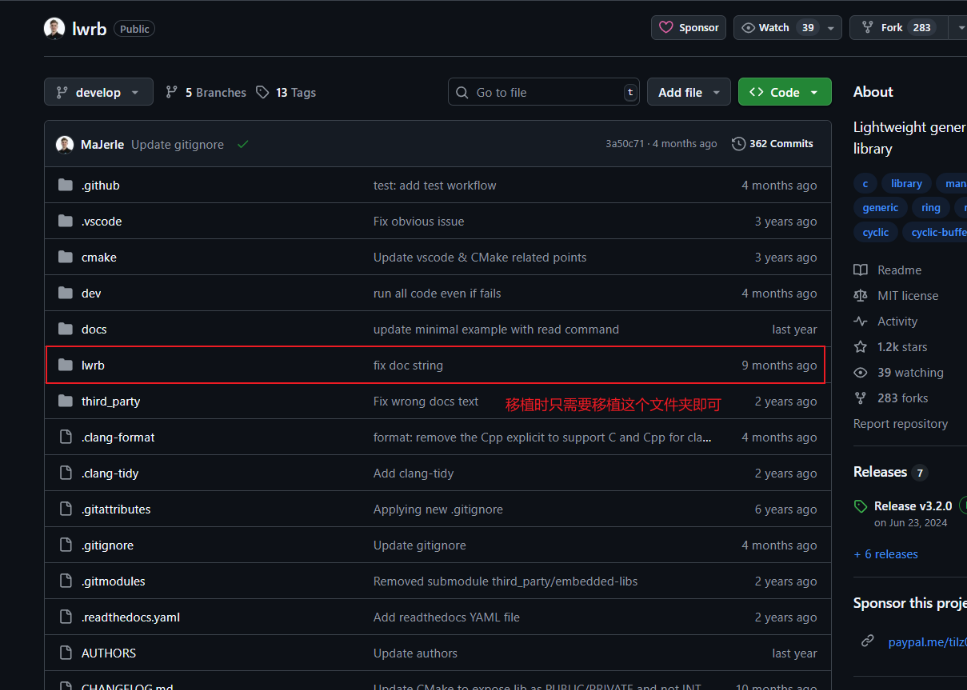Click the file icon for .readthedocs.yaml
This screenshot has width=967, height=690.
(x=65, y=617)
